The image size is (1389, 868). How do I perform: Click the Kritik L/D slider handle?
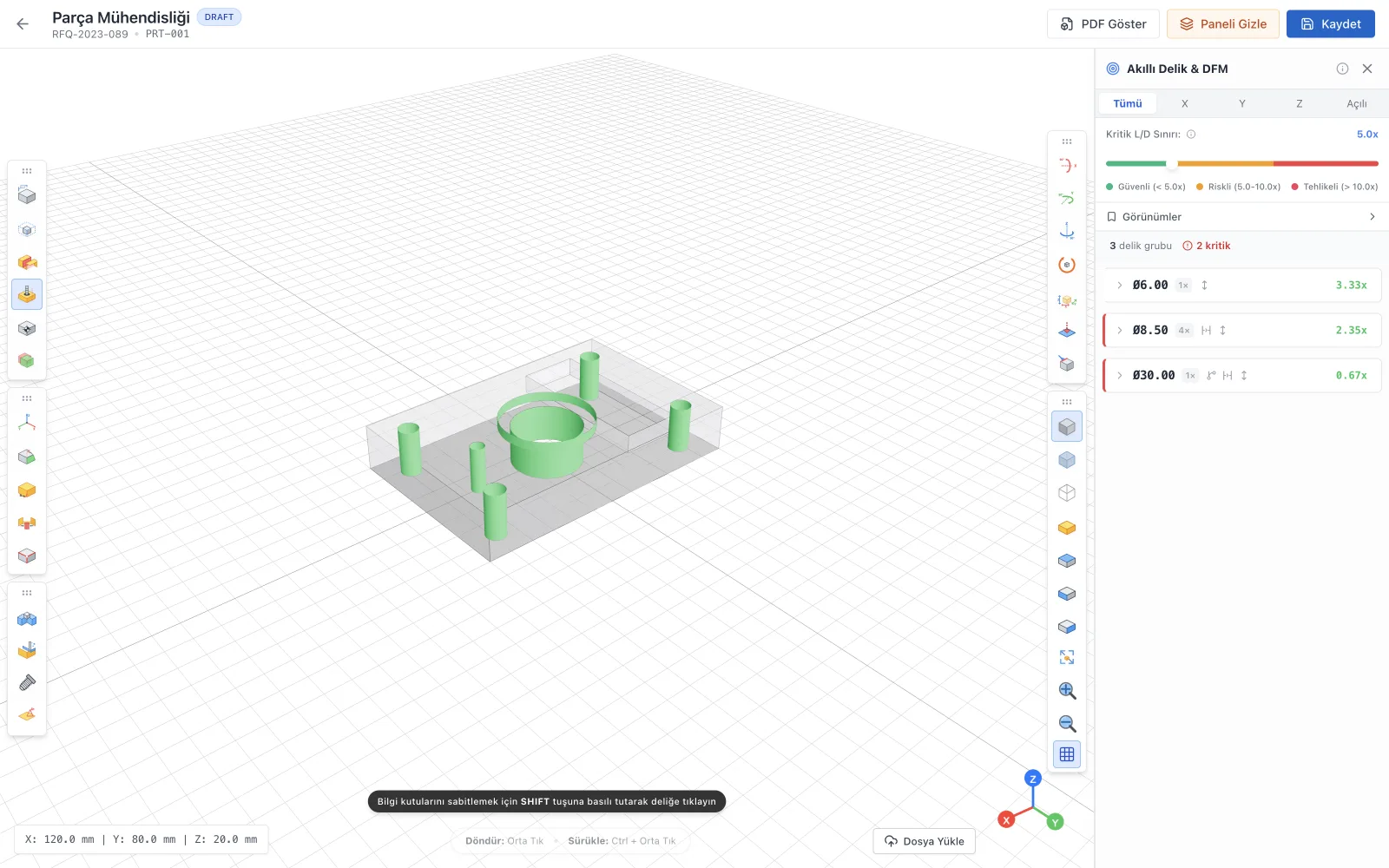pos(1172,163)
